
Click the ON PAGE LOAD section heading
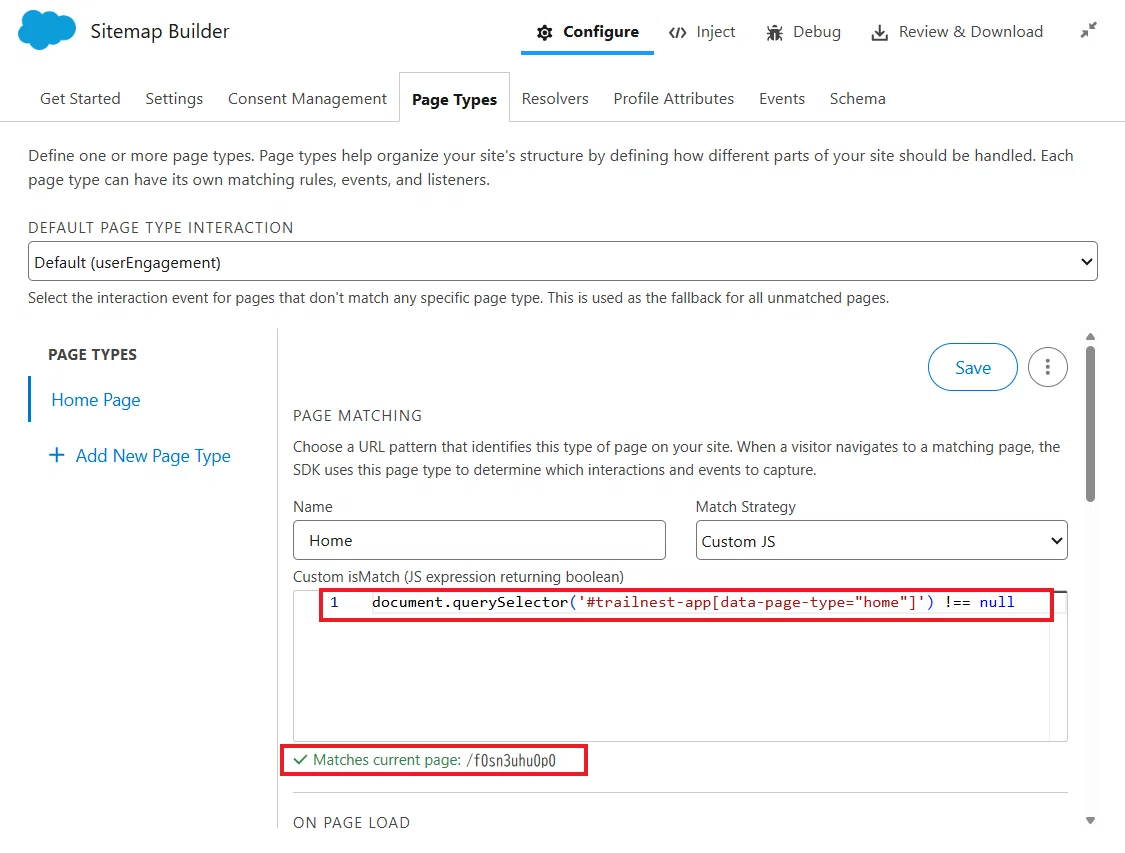(x=352, y=822)
